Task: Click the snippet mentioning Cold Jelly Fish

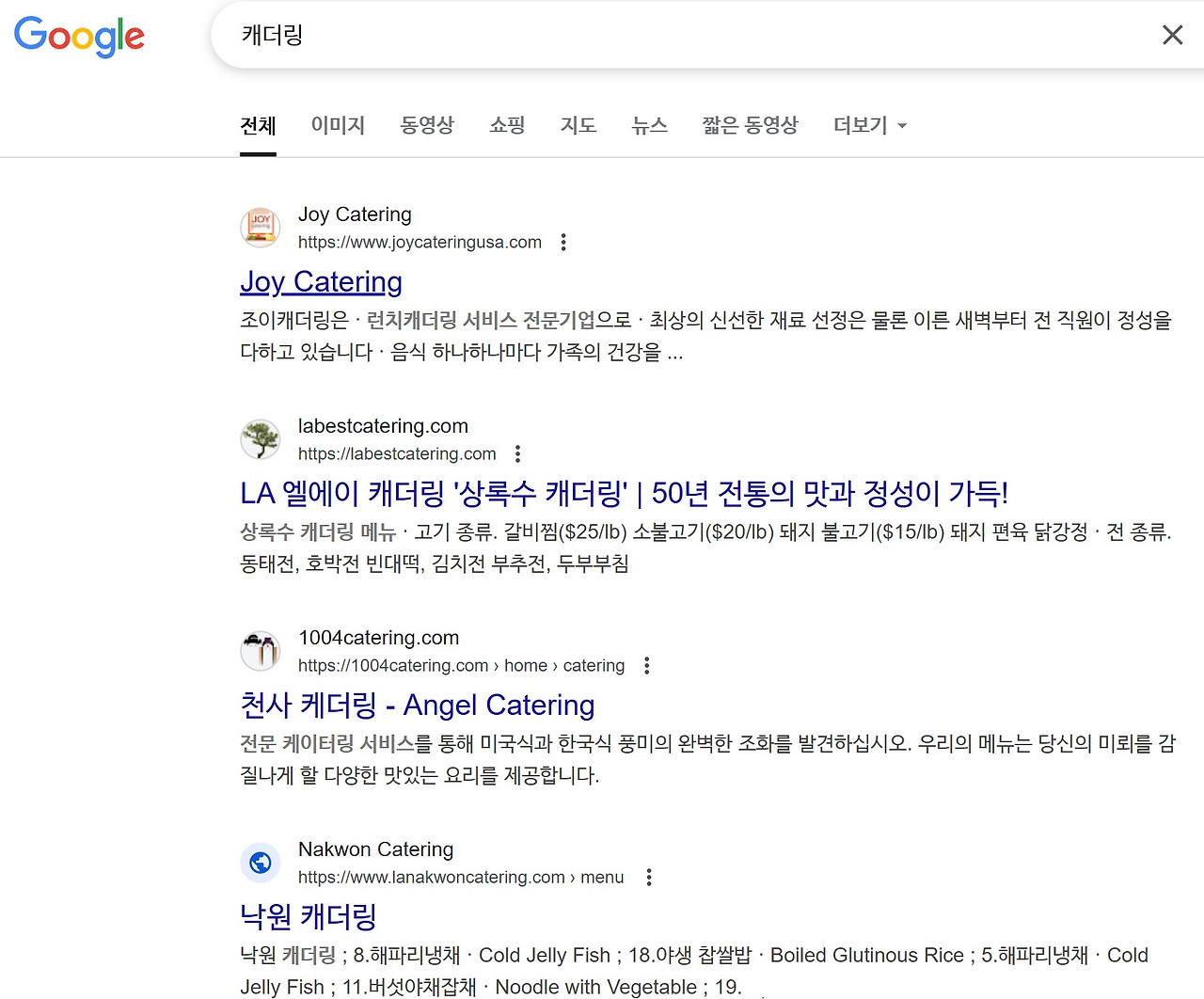Action: (x=694, y=971)
